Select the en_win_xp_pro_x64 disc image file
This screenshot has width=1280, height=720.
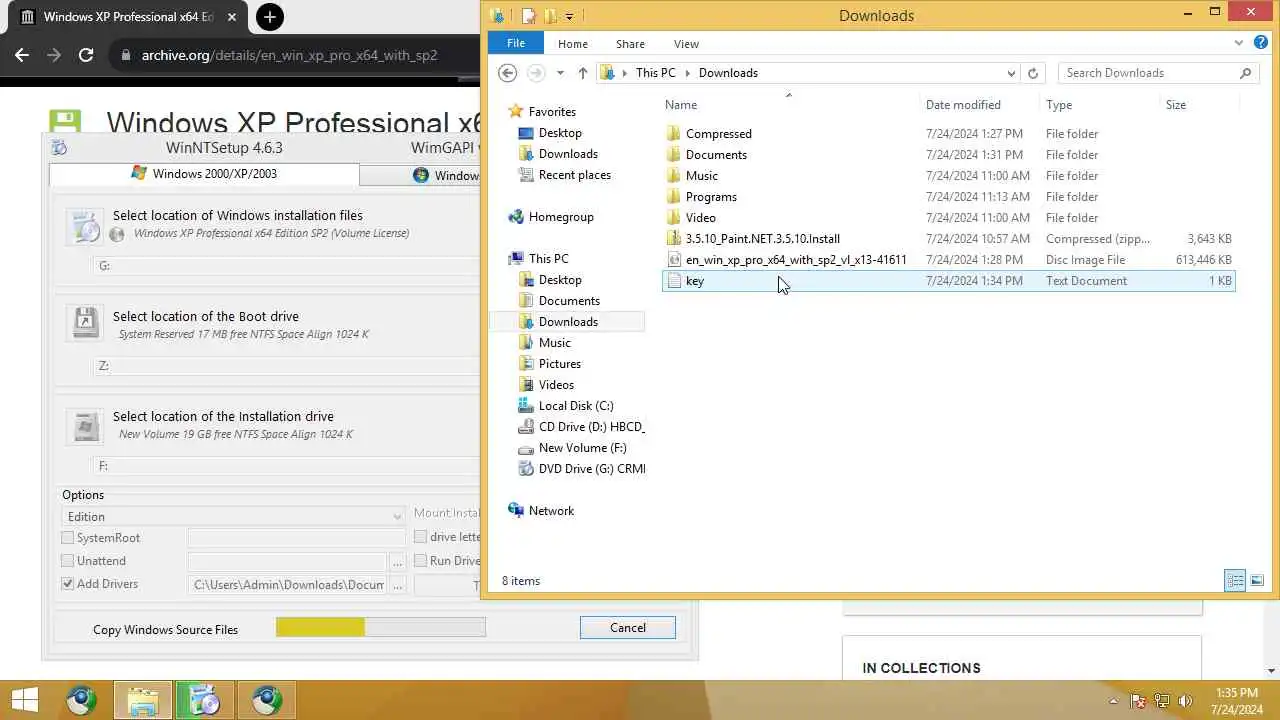click(796, 260)
